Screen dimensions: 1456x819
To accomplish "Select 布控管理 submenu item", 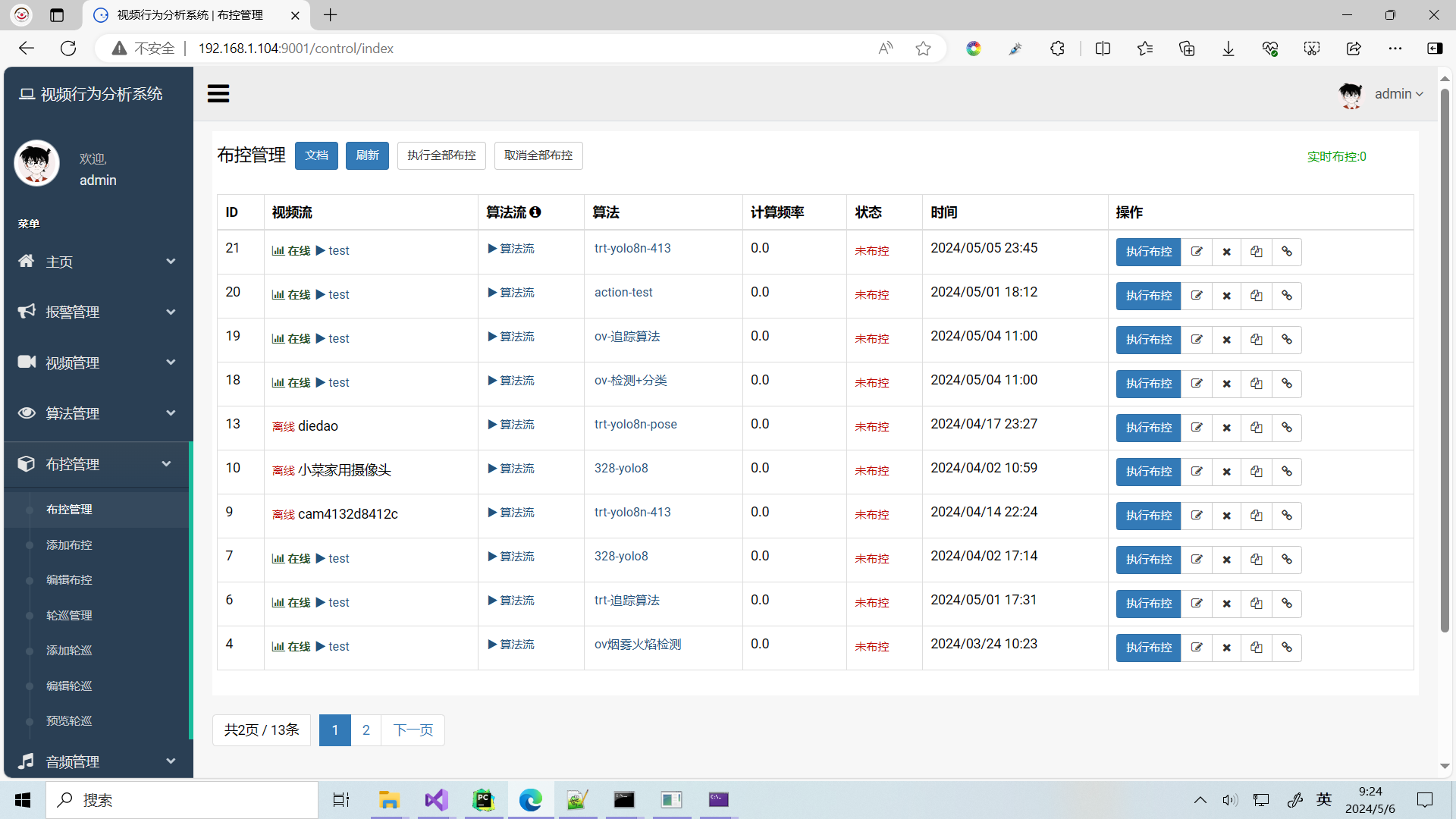I will (69, 510).
